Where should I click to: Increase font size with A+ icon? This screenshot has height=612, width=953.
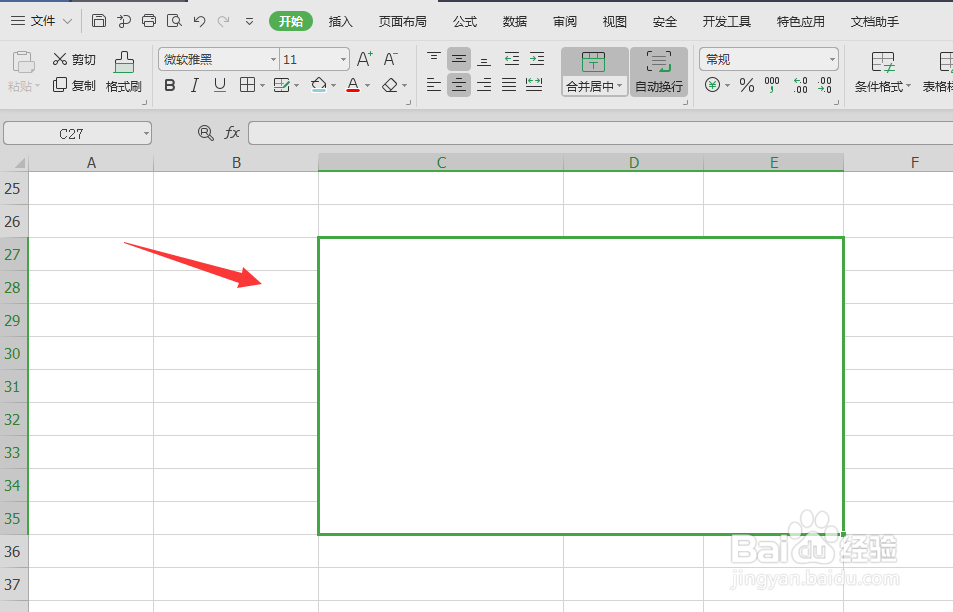[x=365, y=59]
